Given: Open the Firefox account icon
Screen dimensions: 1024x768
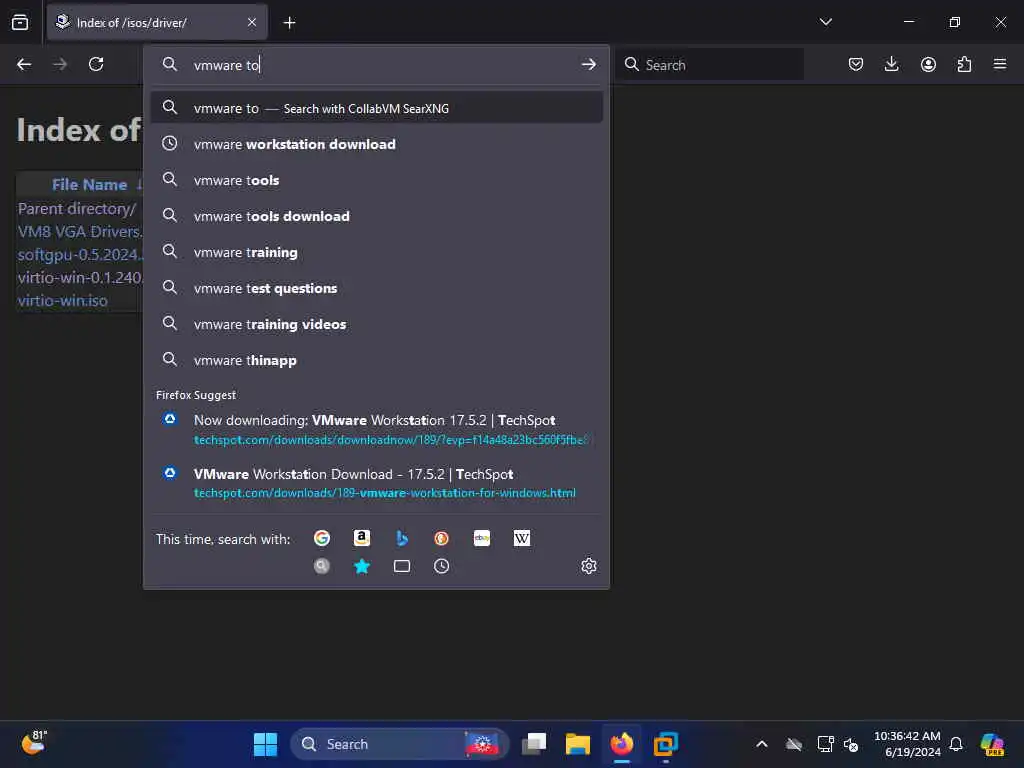Looking at the screenshot, I should pyautogui.click(x=928, y=64).
